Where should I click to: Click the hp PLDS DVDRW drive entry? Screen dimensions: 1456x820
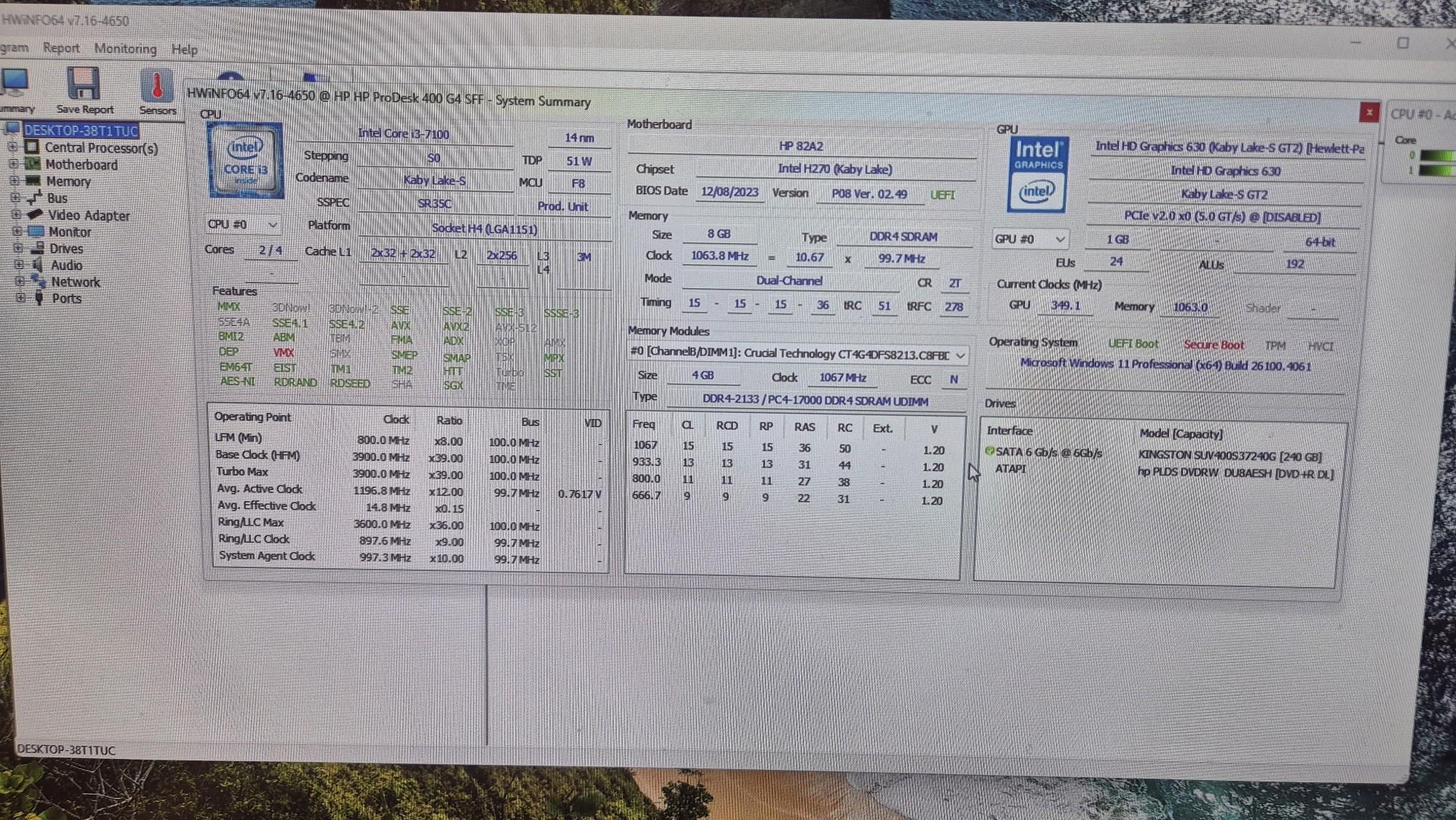point(1235,473)
